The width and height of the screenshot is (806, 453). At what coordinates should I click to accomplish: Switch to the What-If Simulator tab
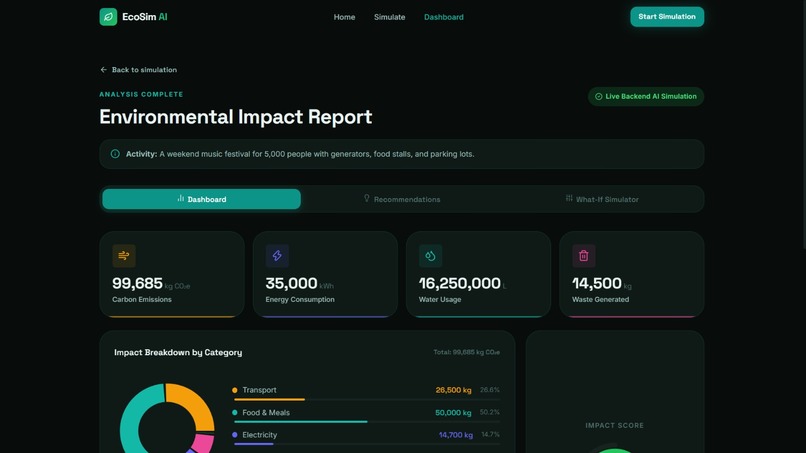tap(602, 199)
